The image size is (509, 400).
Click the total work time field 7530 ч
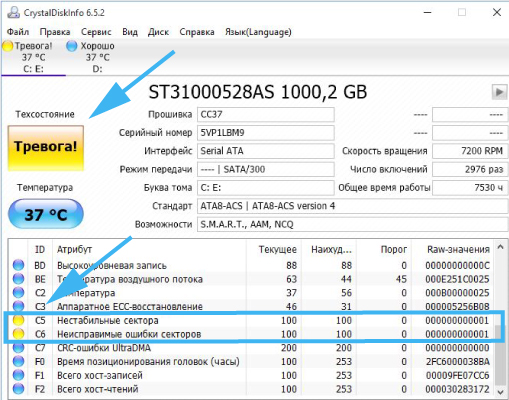470,188
